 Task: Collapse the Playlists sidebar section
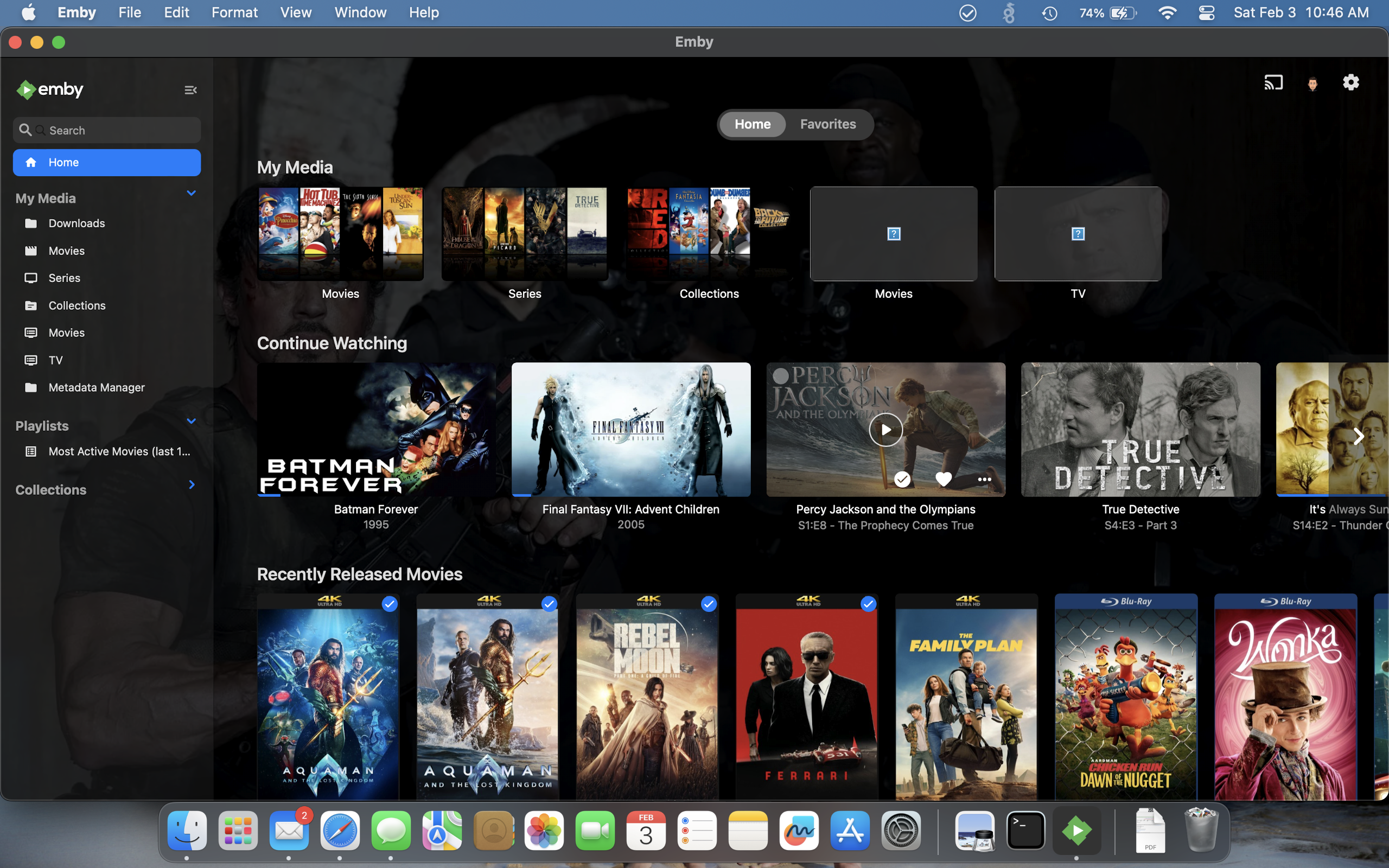click(191, 422)
